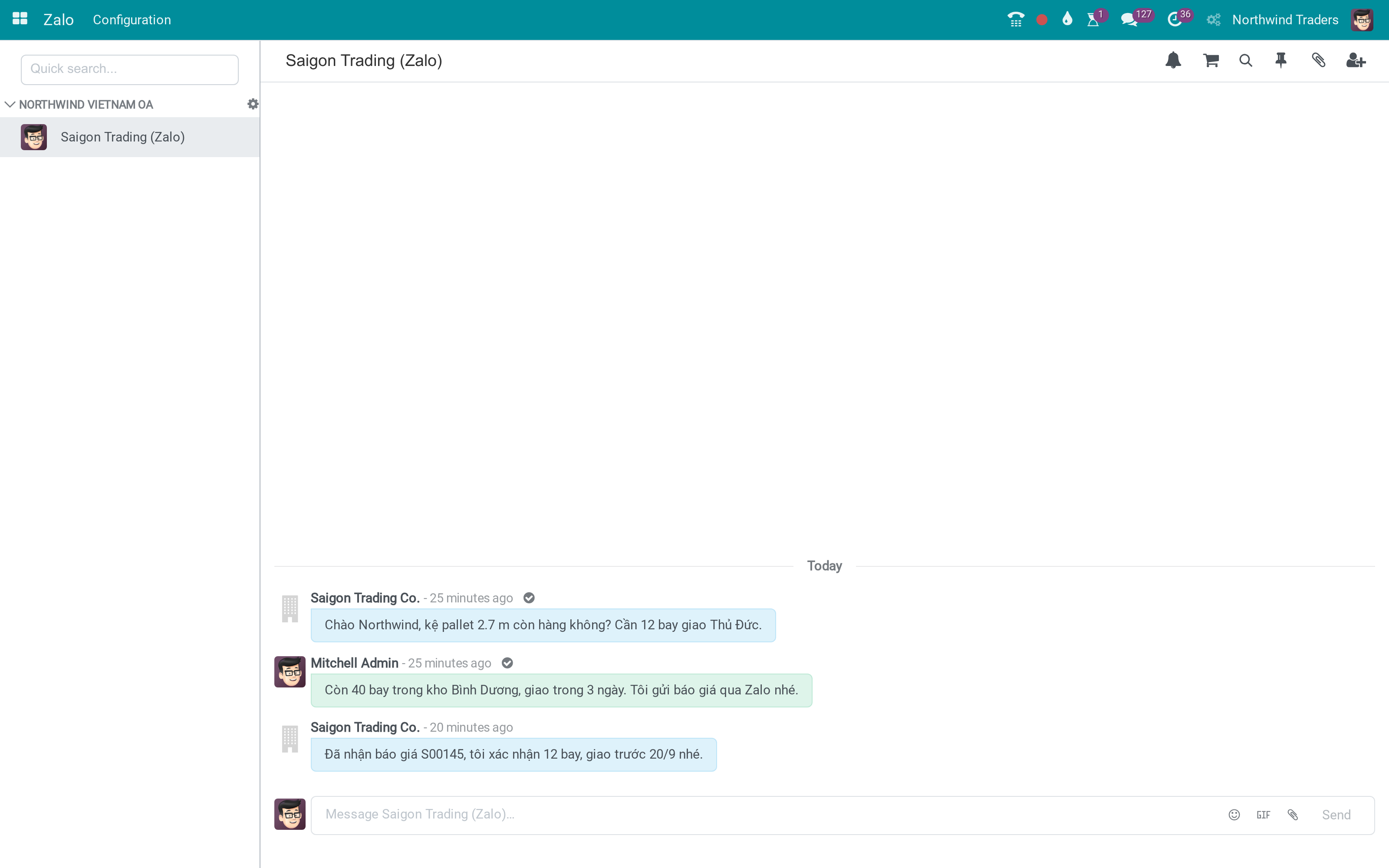Open Northwind Vietnam OA settings gear

coord(253,104)
